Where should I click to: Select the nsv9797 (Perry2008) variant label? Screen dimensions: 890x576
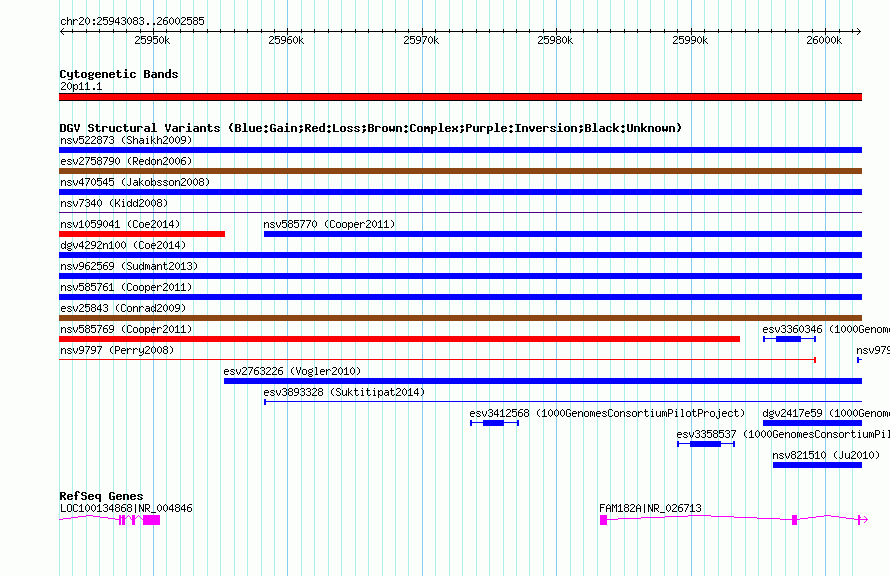[117, 350]
